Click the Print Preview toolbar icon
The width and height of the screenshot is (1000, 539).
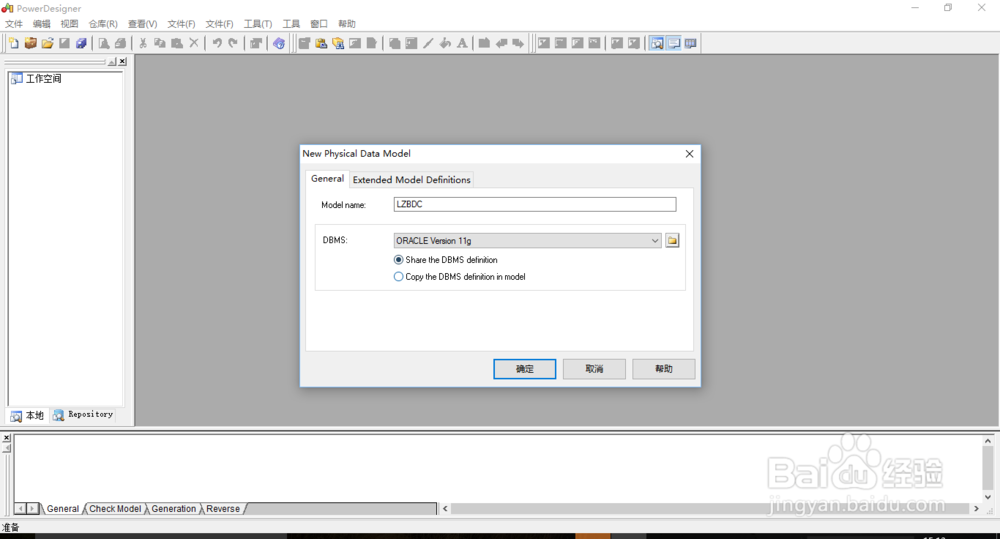coord(103,43)
